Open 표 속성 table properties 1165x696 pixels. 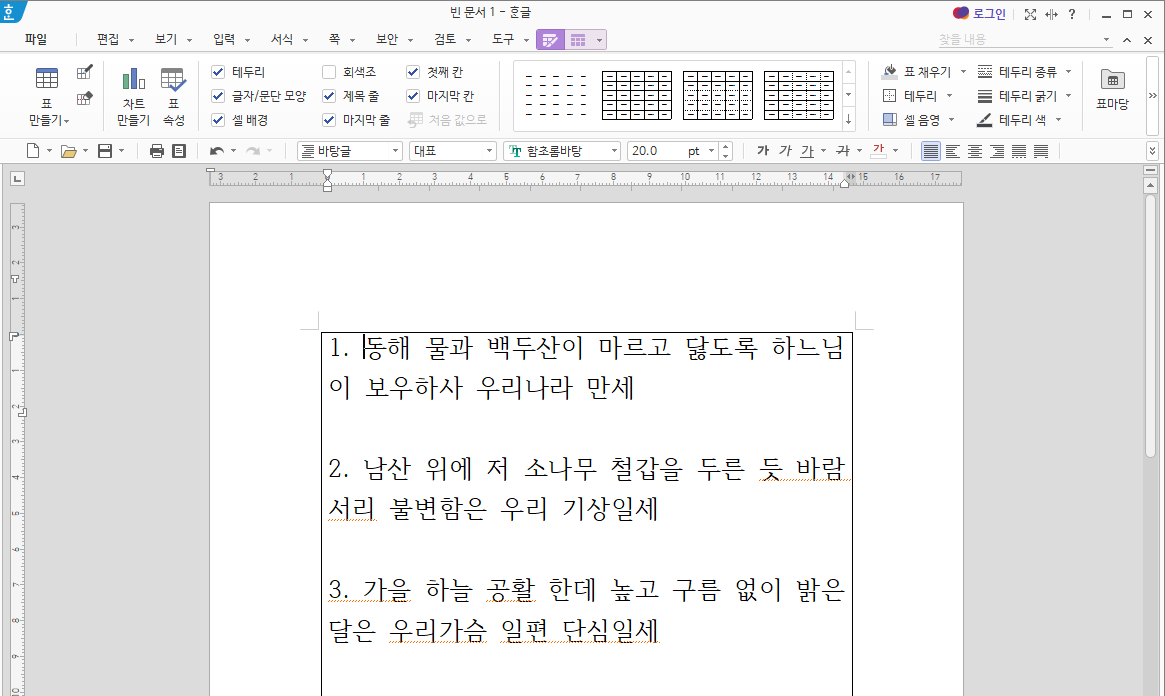pyautogui.click(x=173, y=96)
